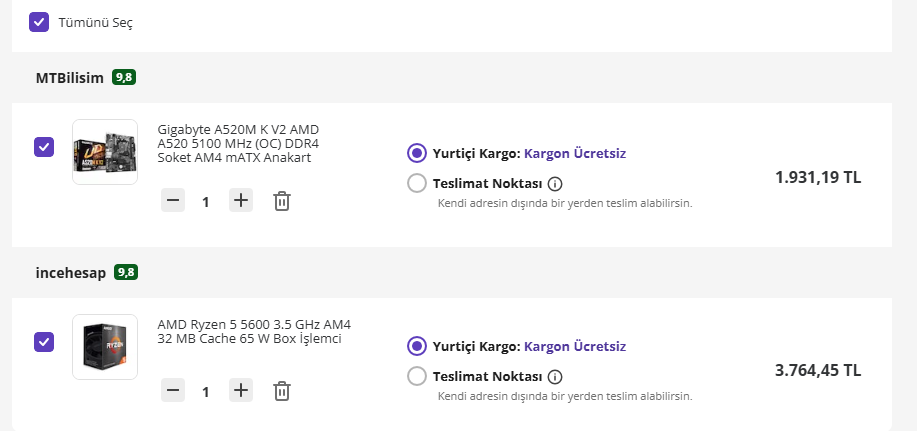Viewport: 917px width, 431px height.
Task: Increase AMD Ryzen 5 5600 quantity
Action: click(x=240, y=391)
